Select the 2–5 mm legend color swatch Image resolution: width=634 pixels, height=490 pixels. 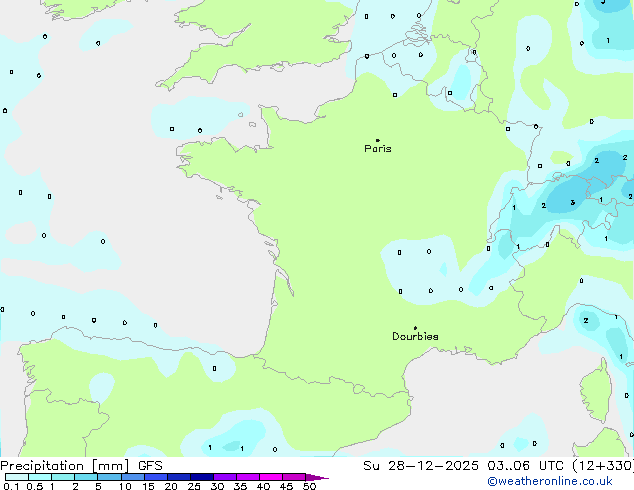click(86, 477)
